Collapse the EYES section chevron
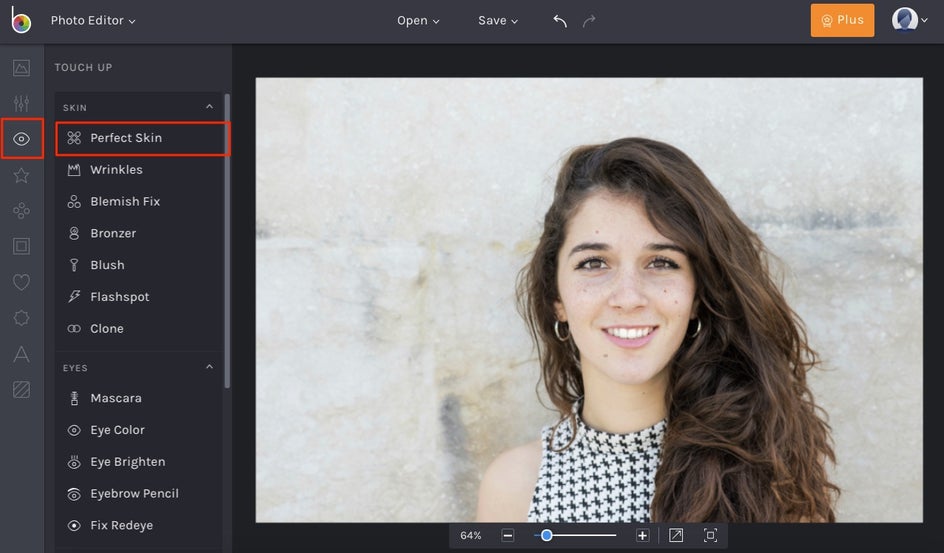Screen dimensions: 944x553 point(210,367)
